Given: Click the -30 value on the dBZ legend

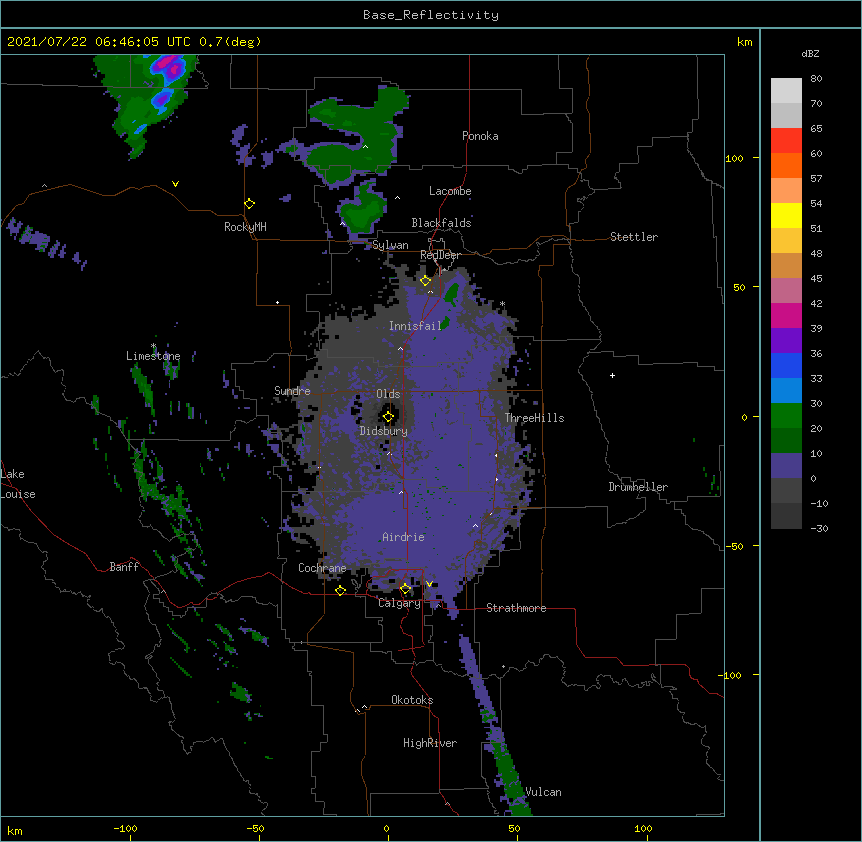Looking at the screenshot, I should [x=819, y=528].
